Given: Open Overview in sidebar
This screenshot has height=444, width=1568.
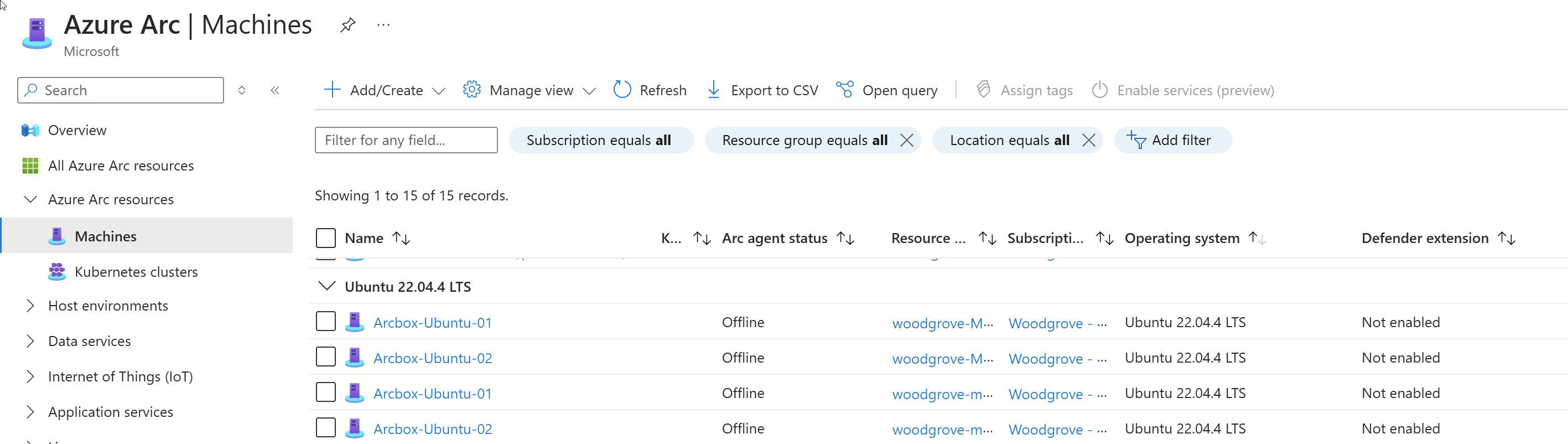Looking at the screenshot, I should [77, 130].
